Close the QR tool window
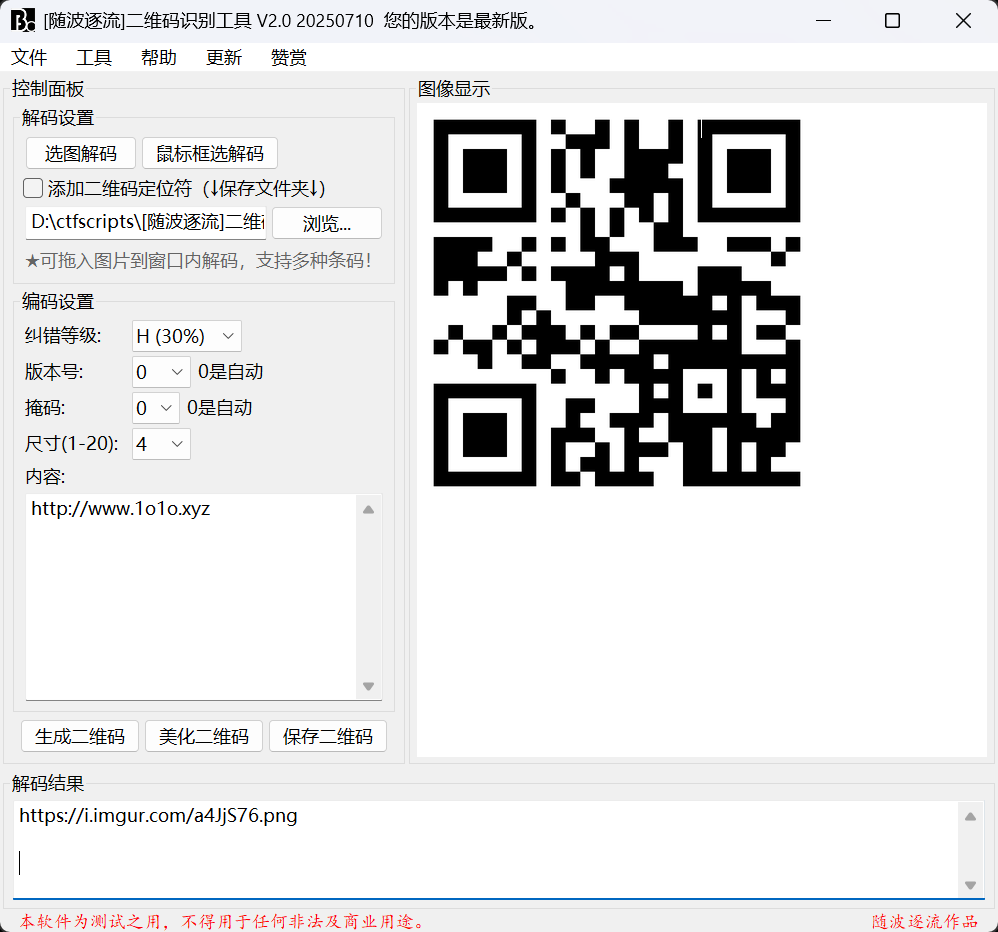Viewport: 998px width, 932px height. [x=963, y=21]
